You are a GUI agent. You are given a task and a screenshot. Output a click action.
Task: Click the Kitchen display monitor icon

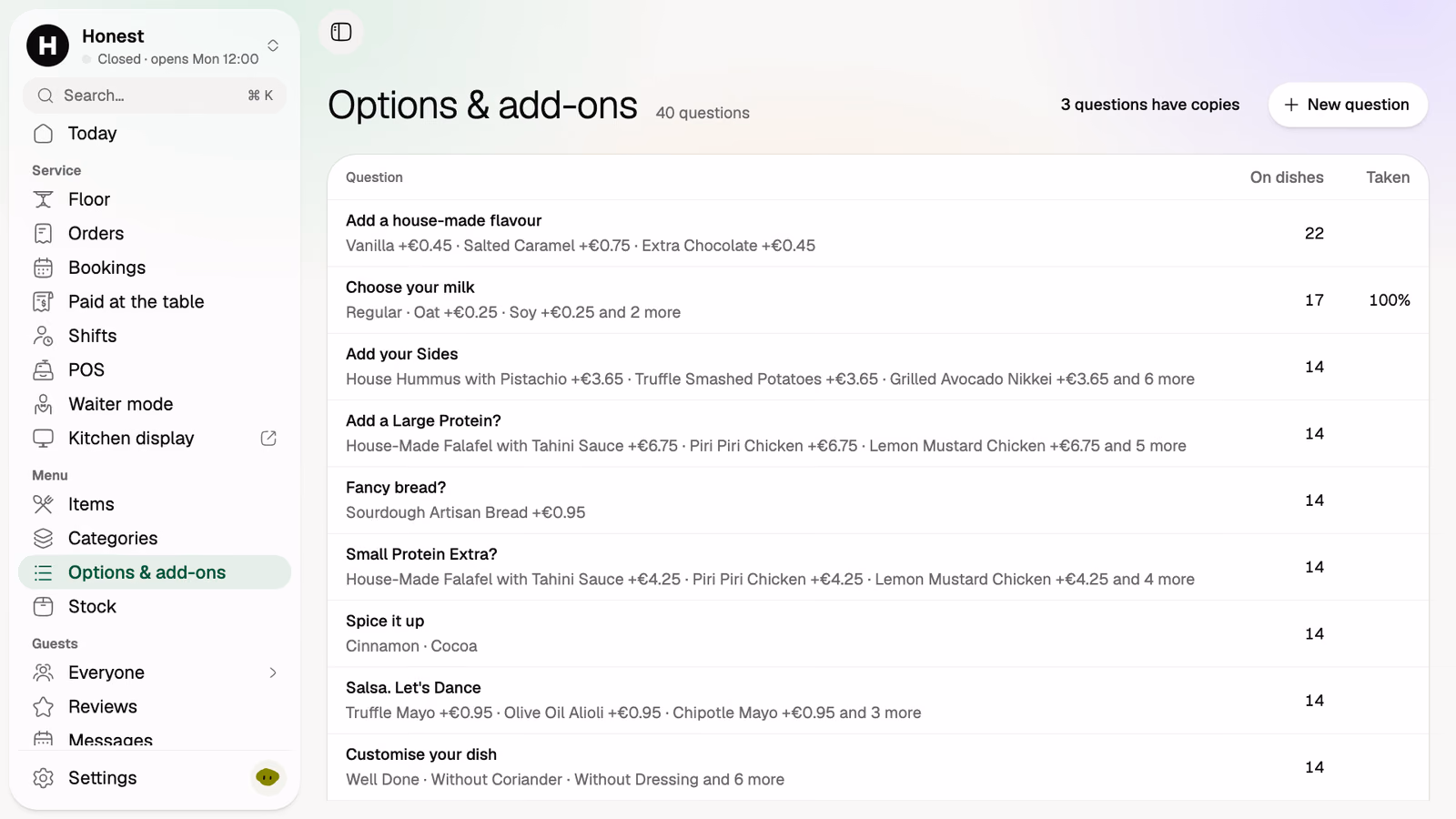coord(43,439)
